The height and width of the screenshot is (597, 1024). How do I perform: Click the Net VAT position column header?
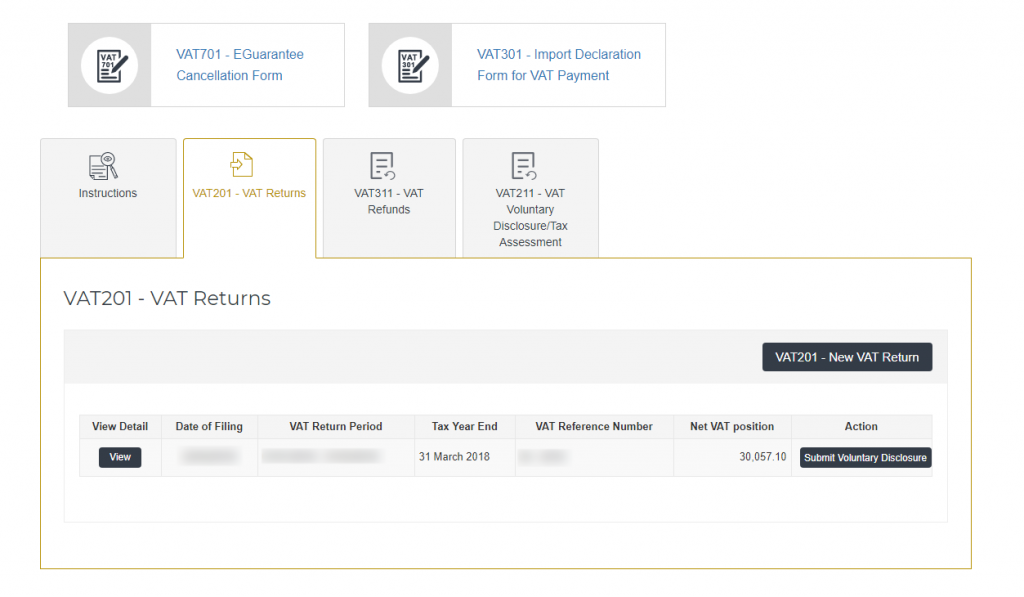tap(732, 427)
